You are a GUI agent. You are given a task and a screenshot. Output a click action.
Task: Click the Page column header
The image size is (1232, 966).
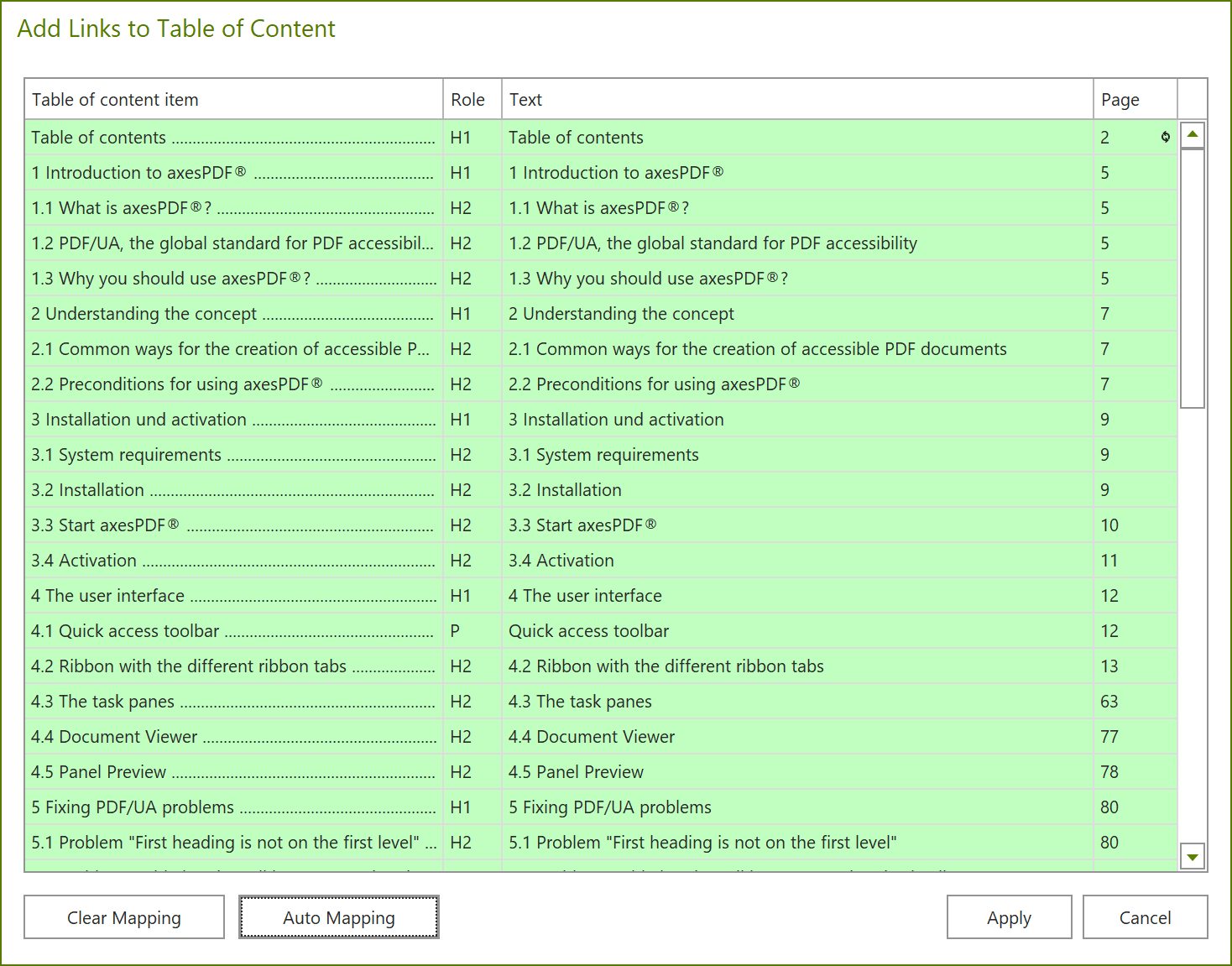(x=1136, y=99)
